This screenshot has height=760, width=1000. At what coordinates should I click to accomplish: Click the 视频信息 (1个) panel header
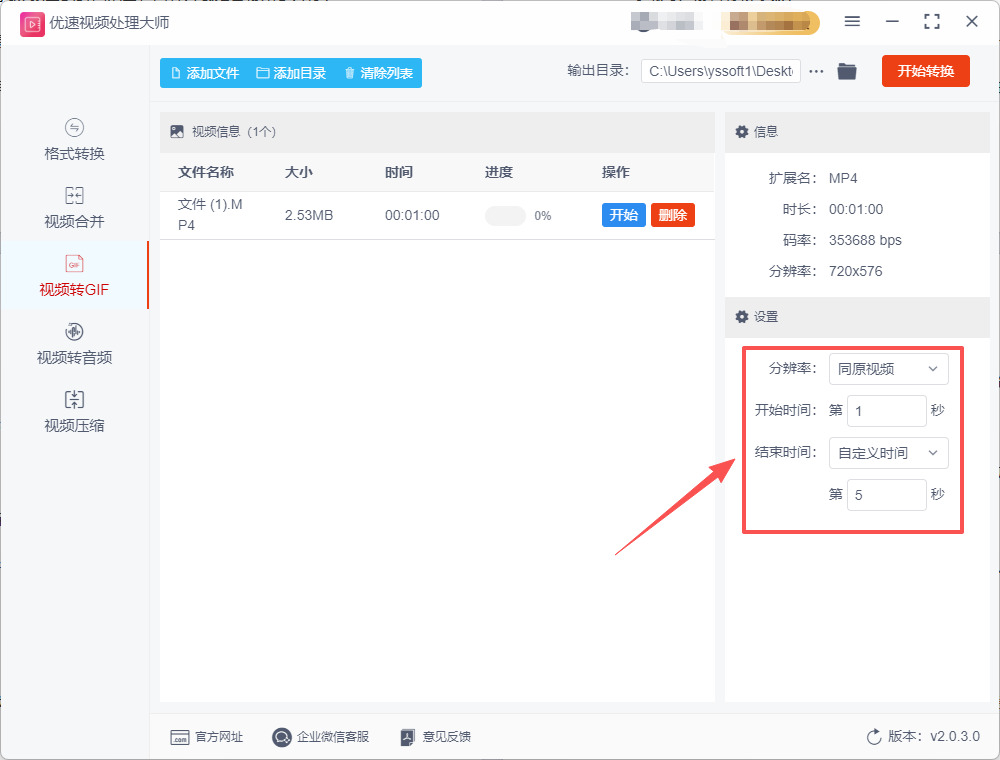click(x=437, y=132)
